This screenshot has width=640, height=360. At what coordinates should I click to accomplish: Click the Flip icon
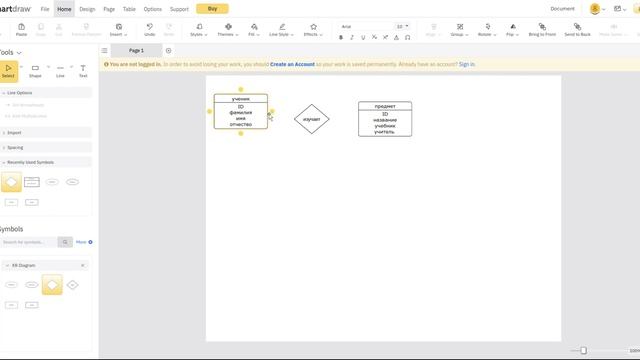pyautogui.click(x=513, y=27)
